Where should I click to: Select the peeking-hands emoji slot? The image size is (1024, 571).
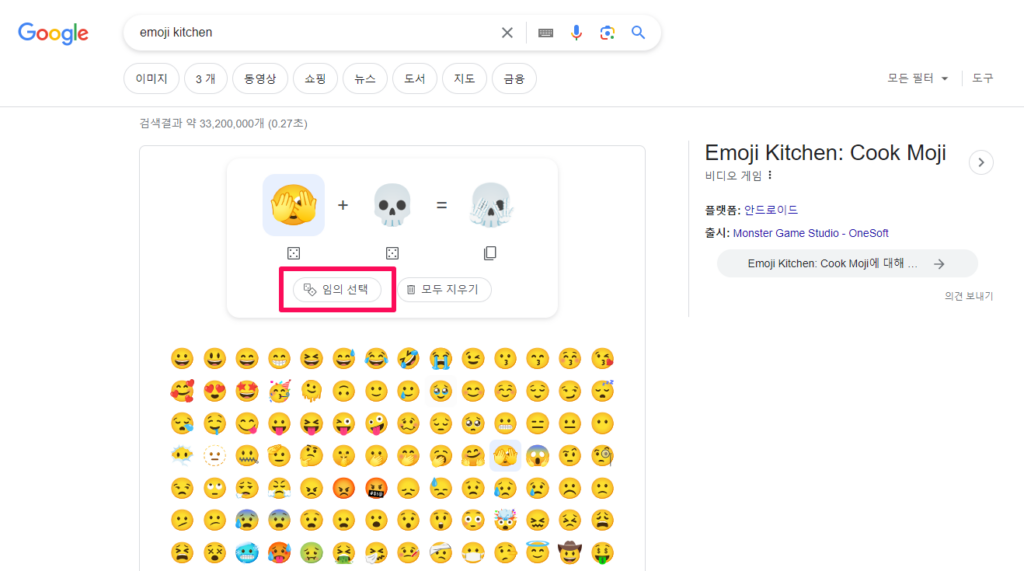pos(294,205)
